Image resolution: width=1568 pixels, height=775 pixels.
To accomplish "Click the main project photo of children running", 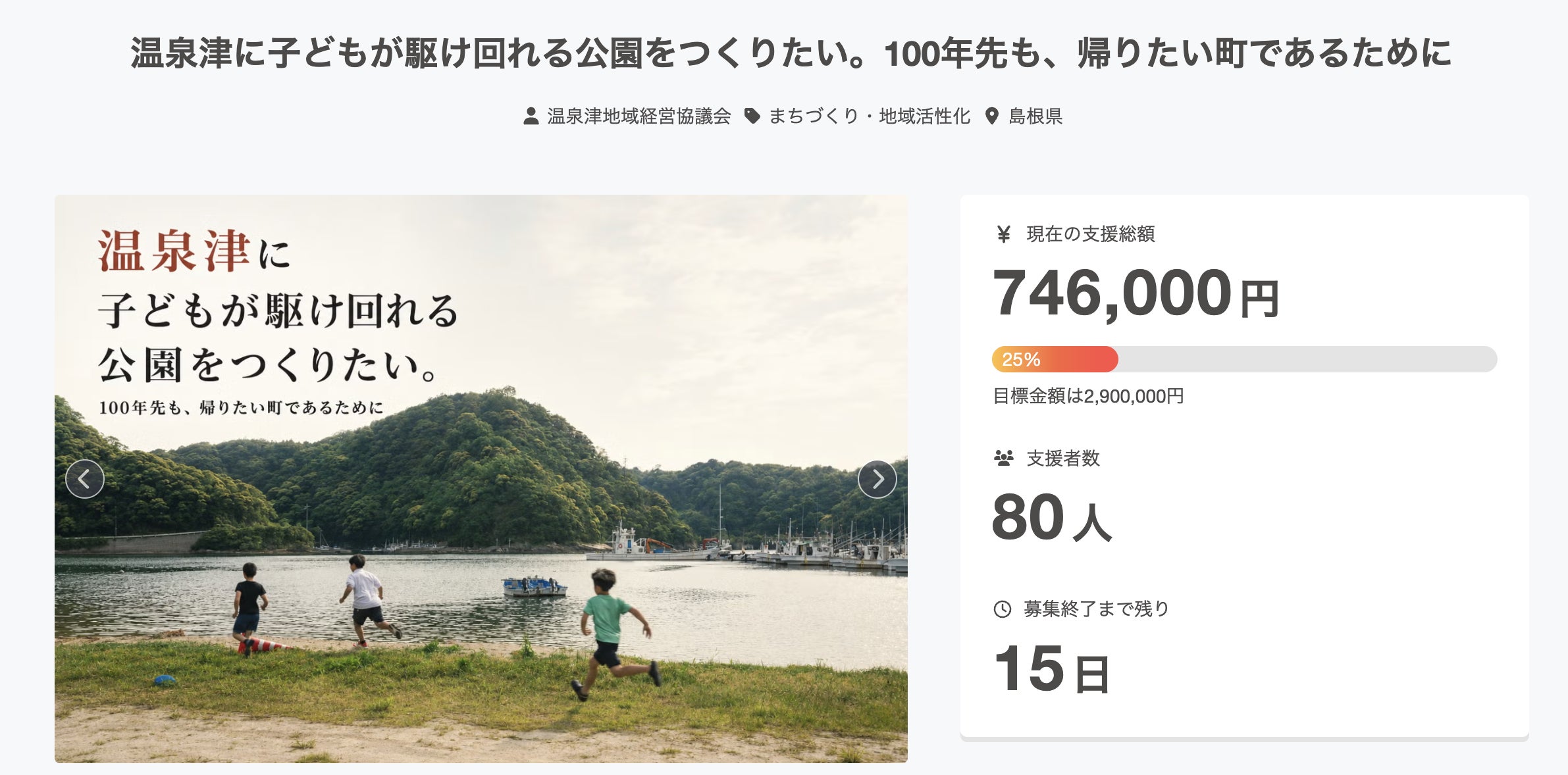I will (x=481, y=479).
